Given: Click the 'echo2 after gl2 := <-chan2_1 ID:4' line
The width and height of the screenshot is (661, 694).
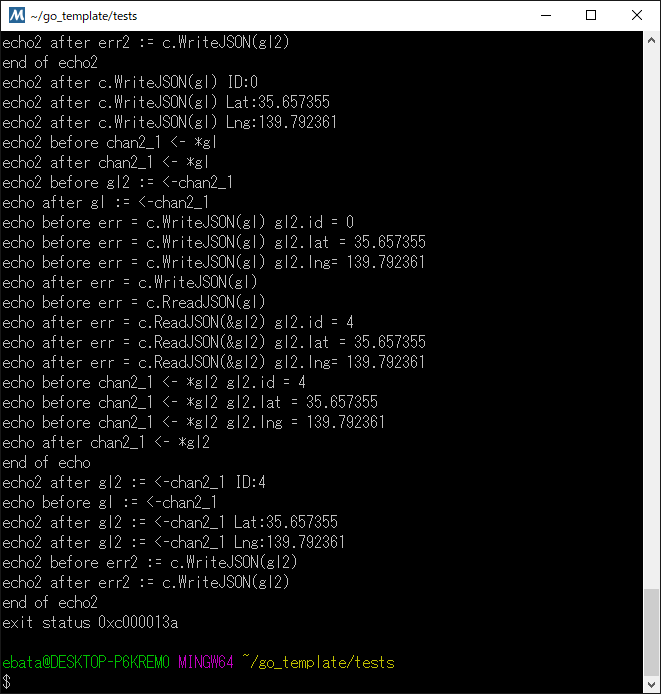Looking at the screenshot, I should point(134,482).
